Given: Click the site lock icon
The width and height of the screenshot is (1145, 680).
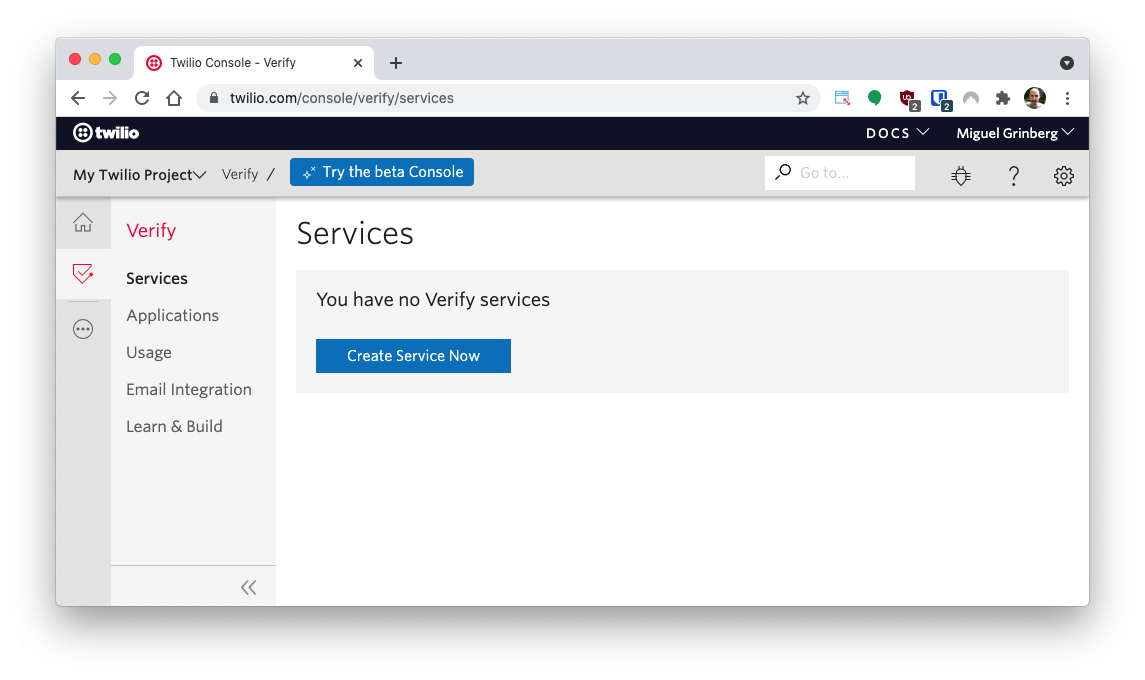Looking at the screenshot, I should point(214,98).
